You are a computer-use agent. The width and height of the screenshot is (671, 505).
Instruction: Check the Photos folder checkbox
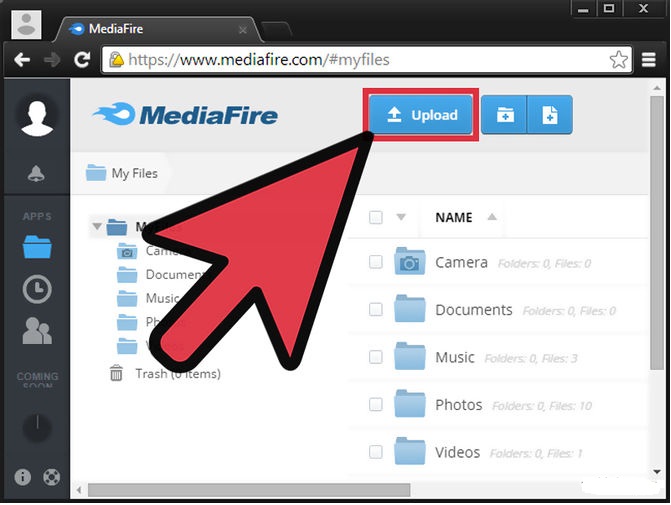(376, 404)
